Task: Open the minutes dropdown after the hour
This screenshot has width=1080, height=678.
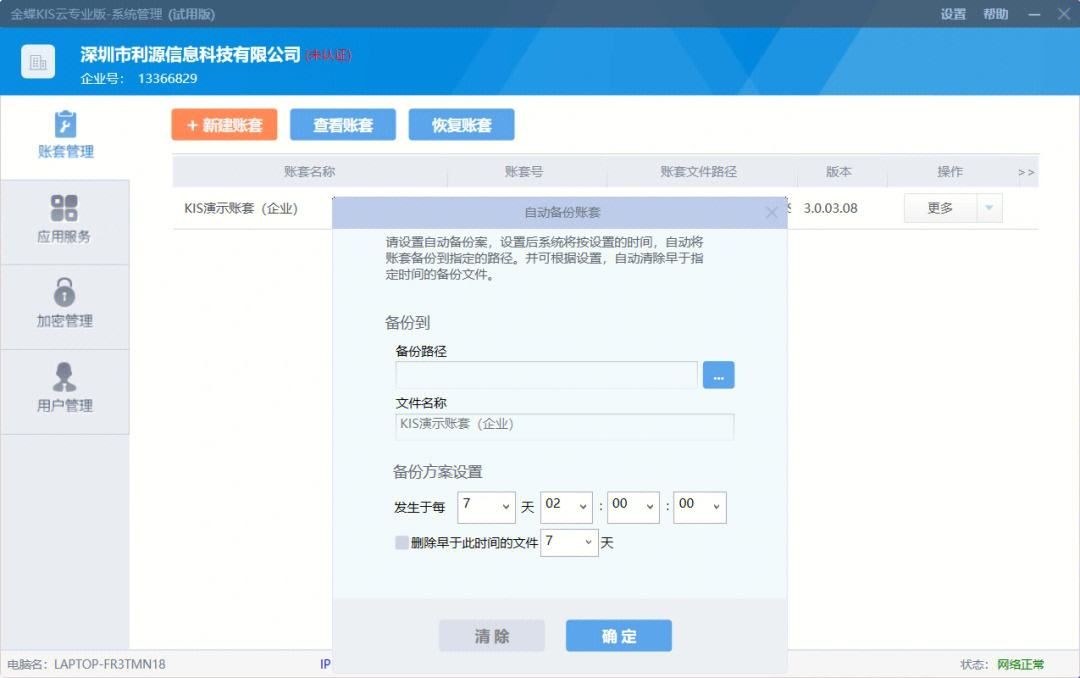Action: (633, 507)
